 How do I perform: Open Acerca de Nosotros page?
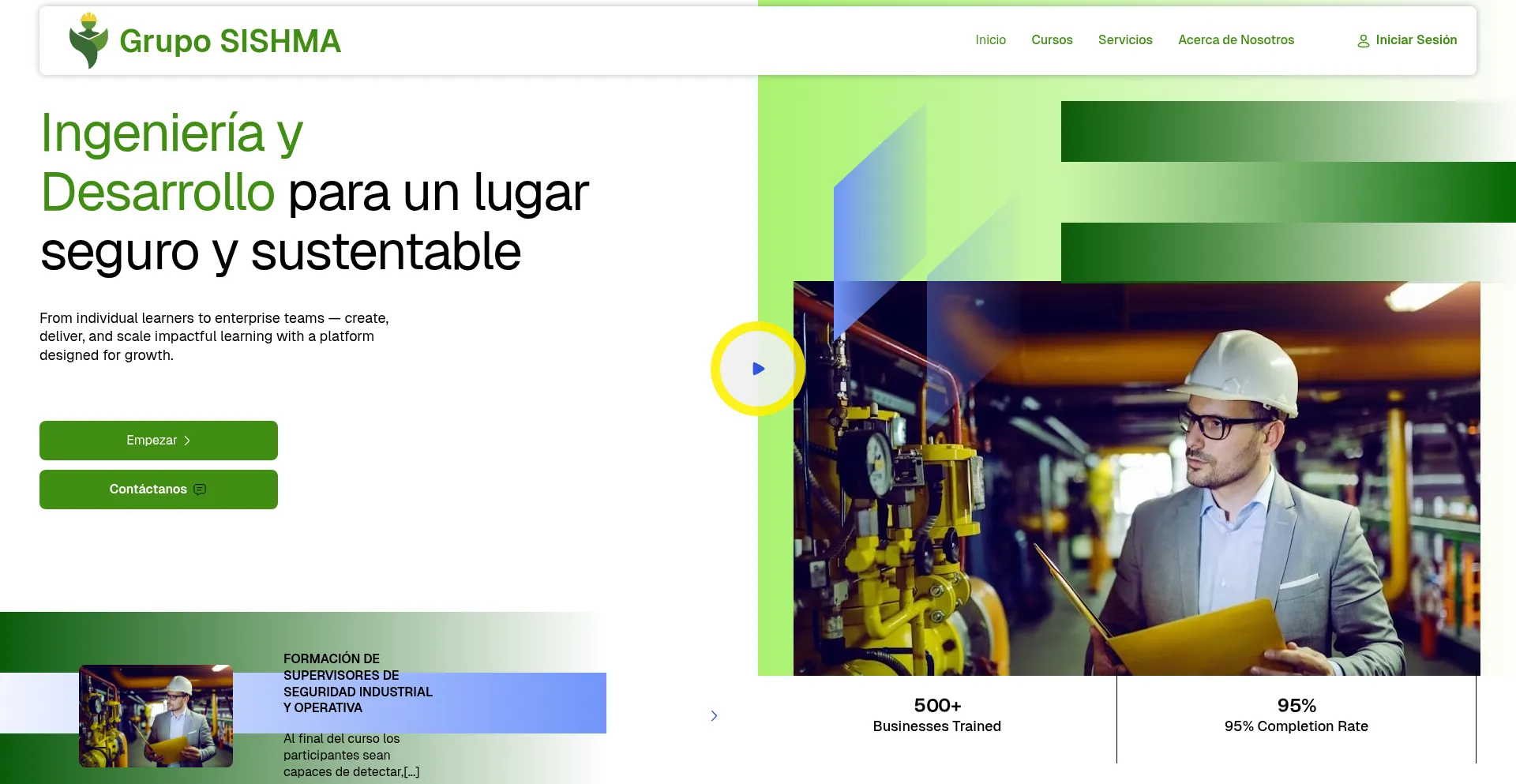tap(1236, 39)
